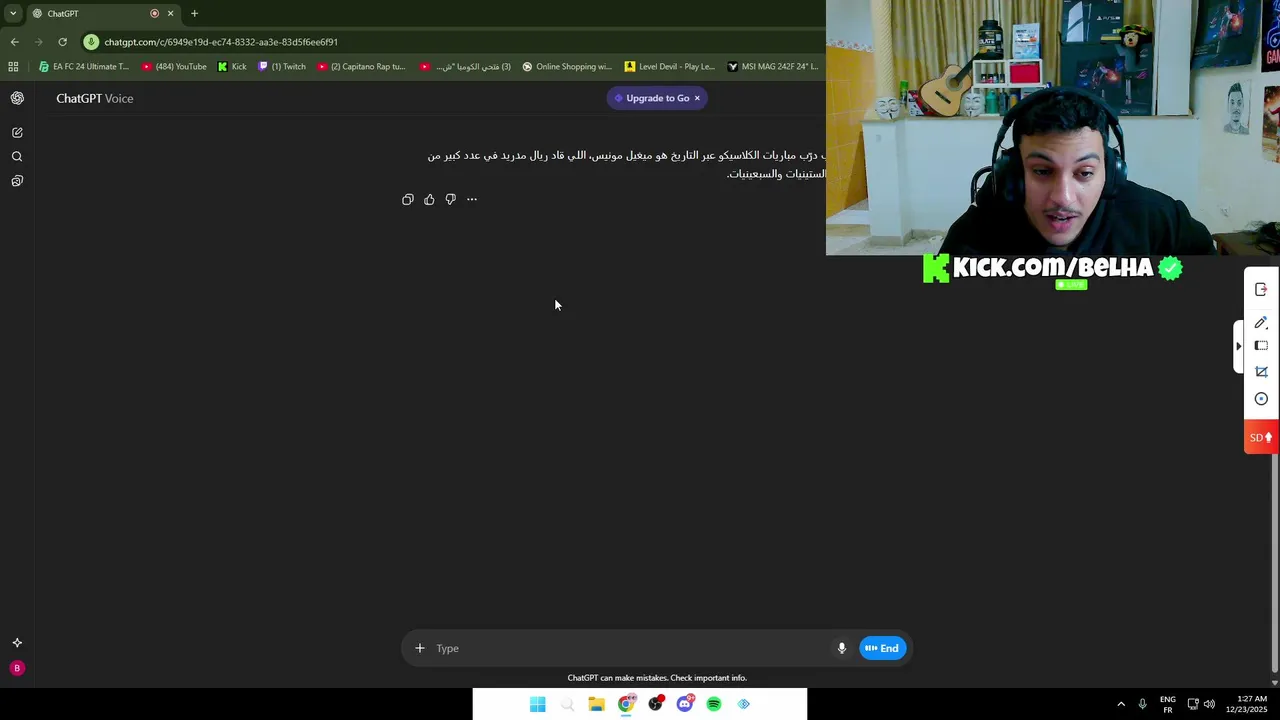The width and height of the screenshot is (1280, 720).
Task: Open volume control in system tray
Action: (1209, 704)
